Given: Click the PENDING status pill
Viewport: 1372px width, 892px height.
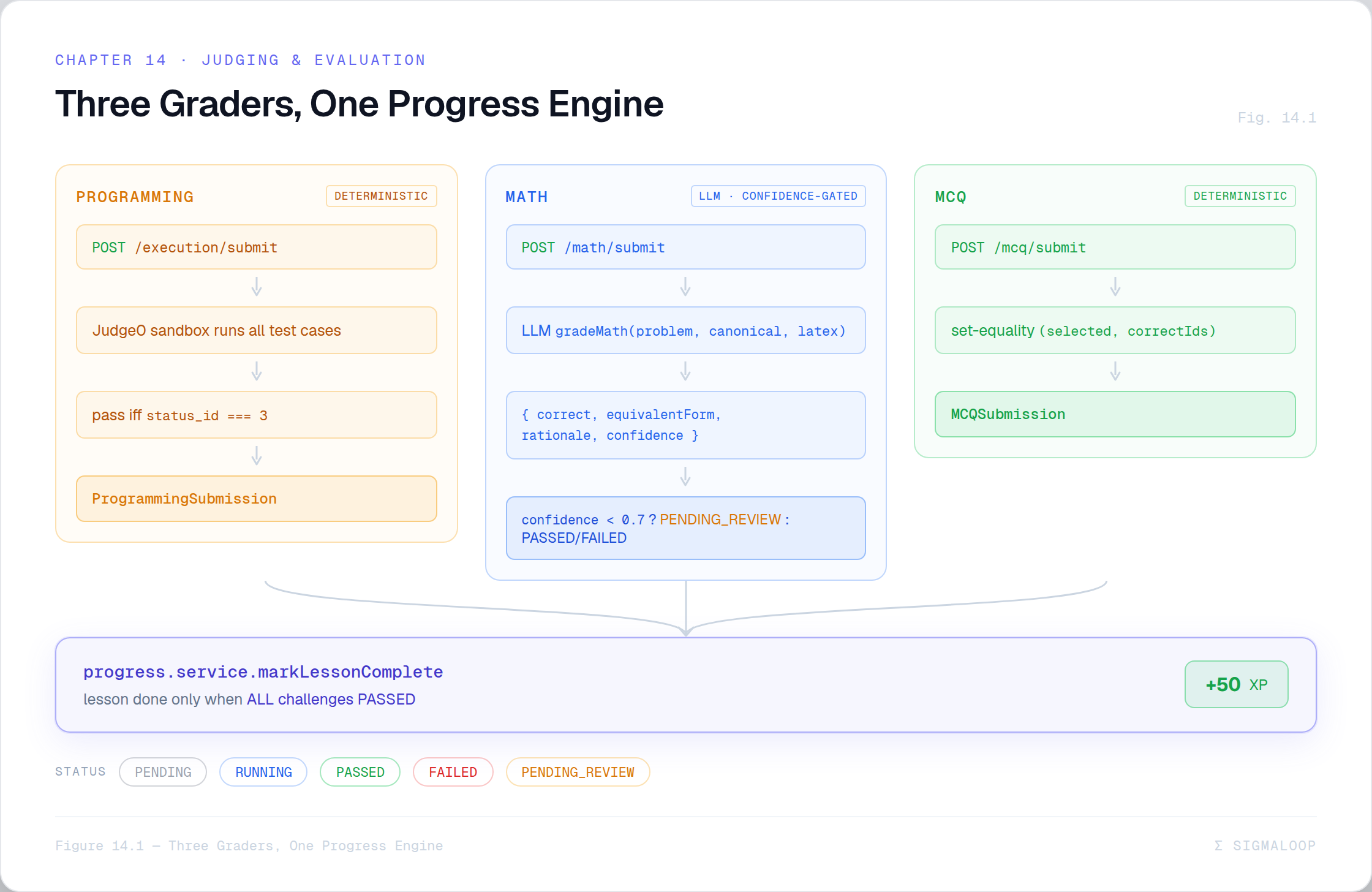Looking at the screenshot, I should click(163, 772).
